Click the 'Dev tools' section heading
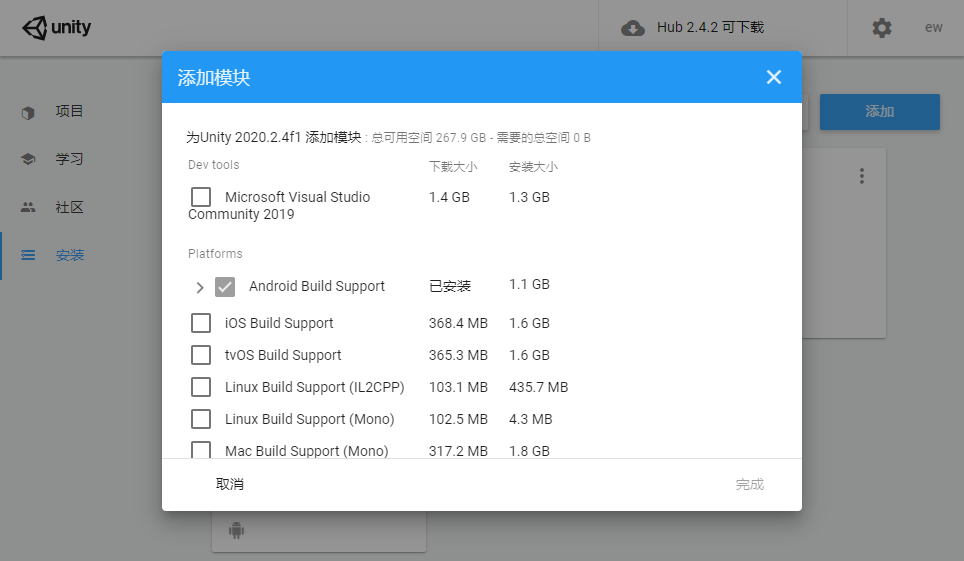Screen dimensions: 964x561 coord(213,165)
